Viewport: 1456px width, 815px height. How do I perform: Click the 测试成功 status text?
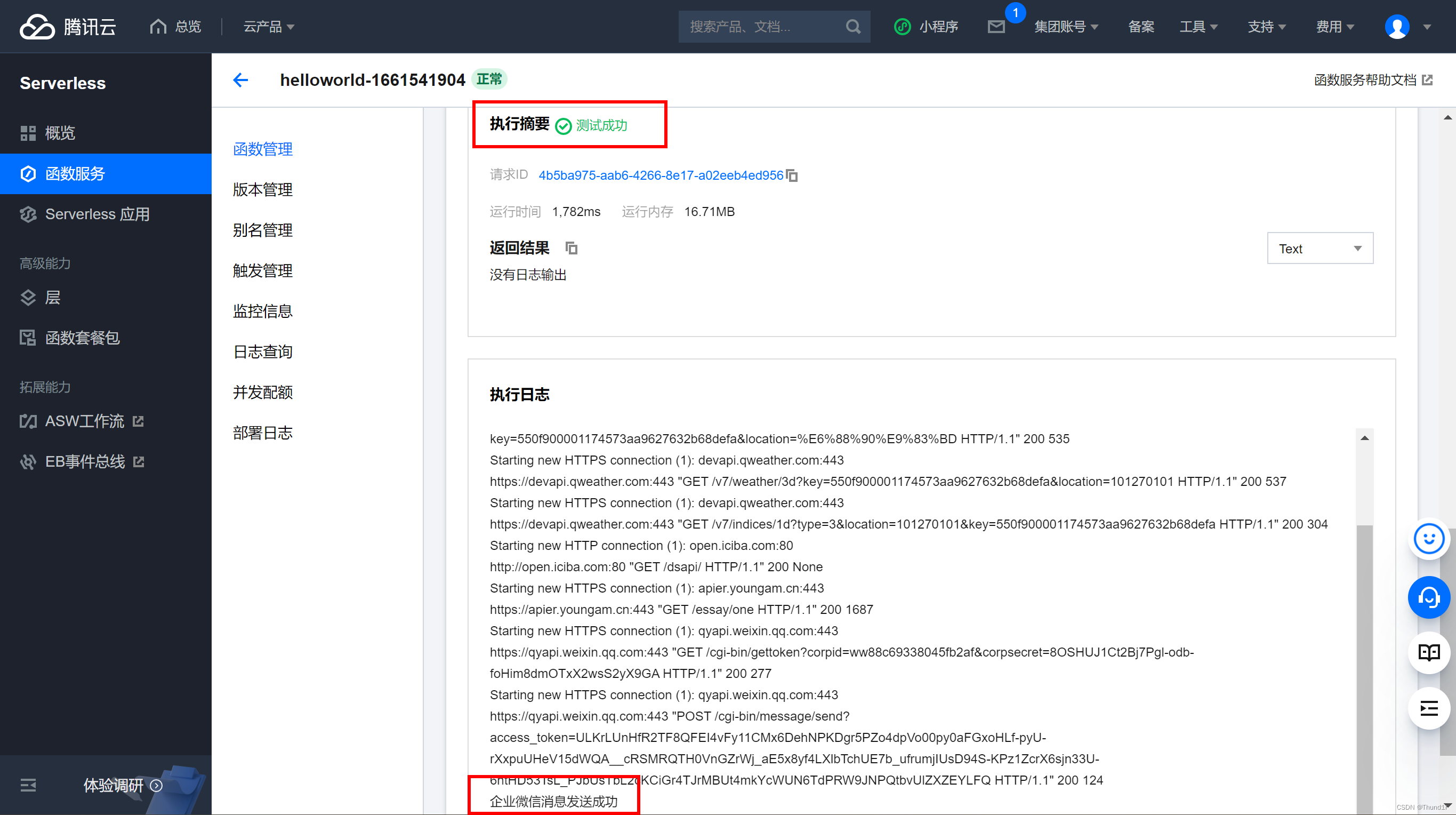click(x=601, y=125)
